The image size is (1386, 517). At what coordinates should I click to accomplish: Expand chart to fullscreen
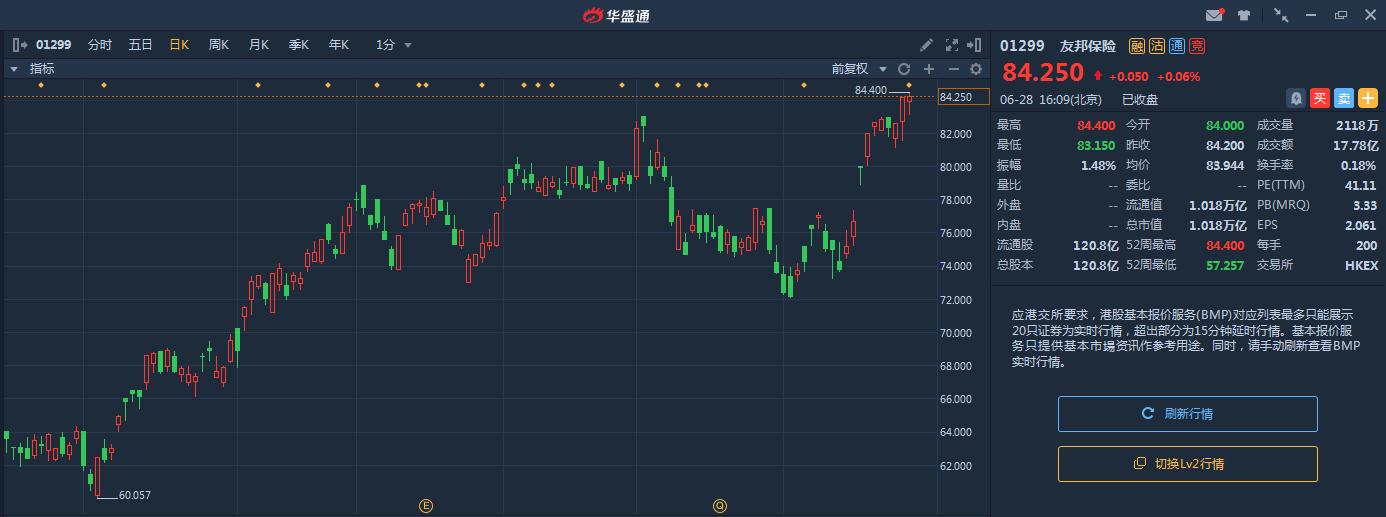pyautogui.click(x=952, y=45)
